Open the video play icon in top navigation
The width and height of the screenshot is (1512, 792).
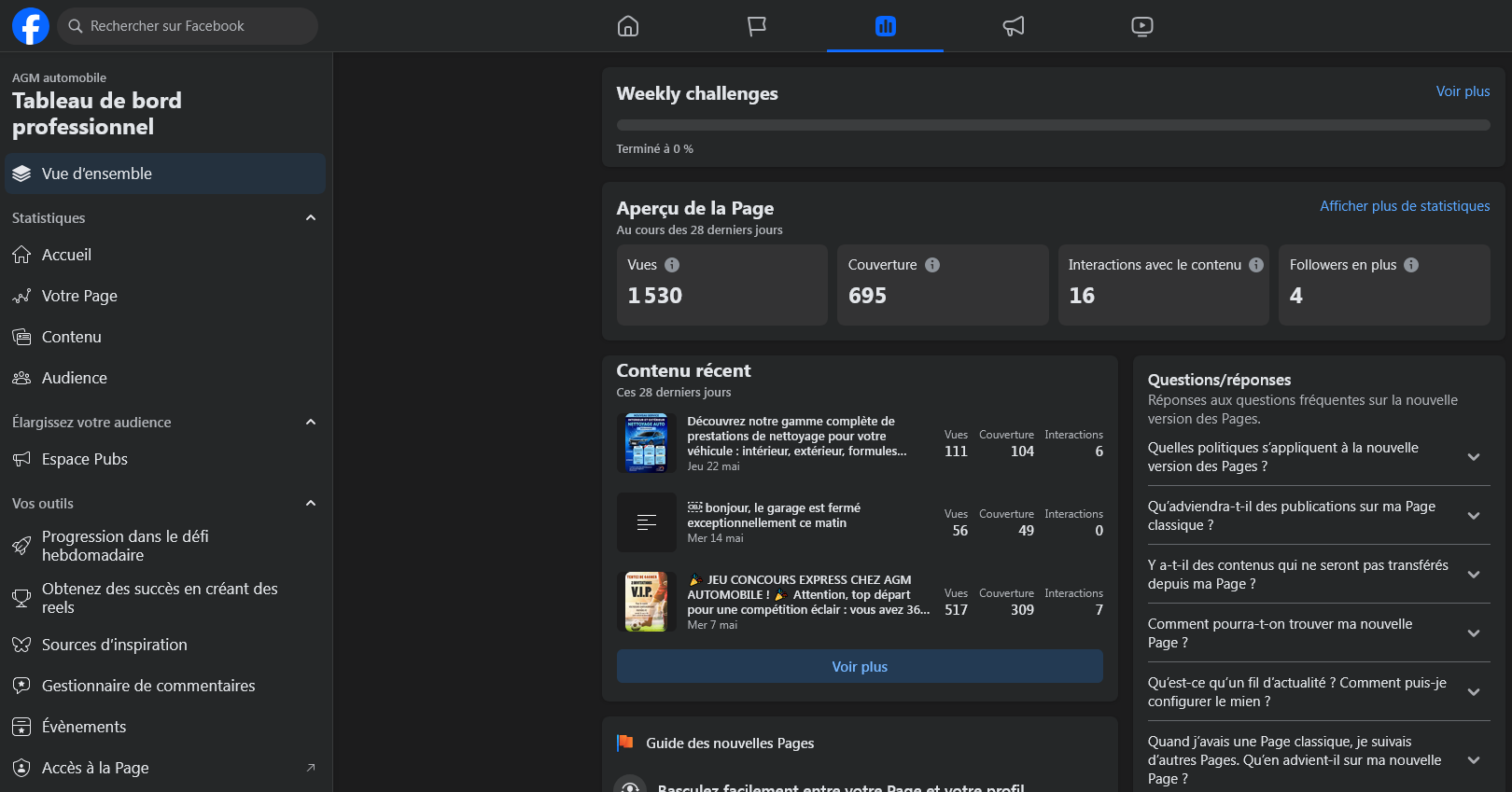point(1142,26)
